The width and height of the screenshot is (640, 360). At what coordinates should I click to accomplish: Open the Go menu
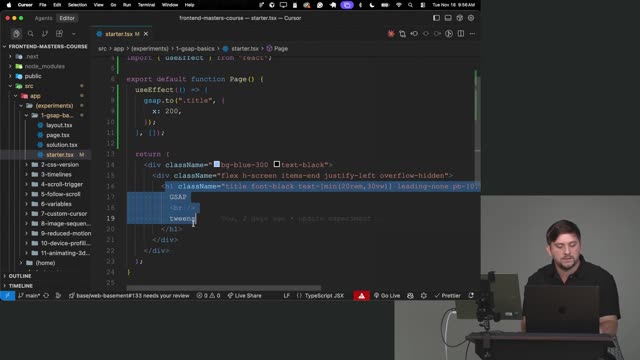point(113,5)
